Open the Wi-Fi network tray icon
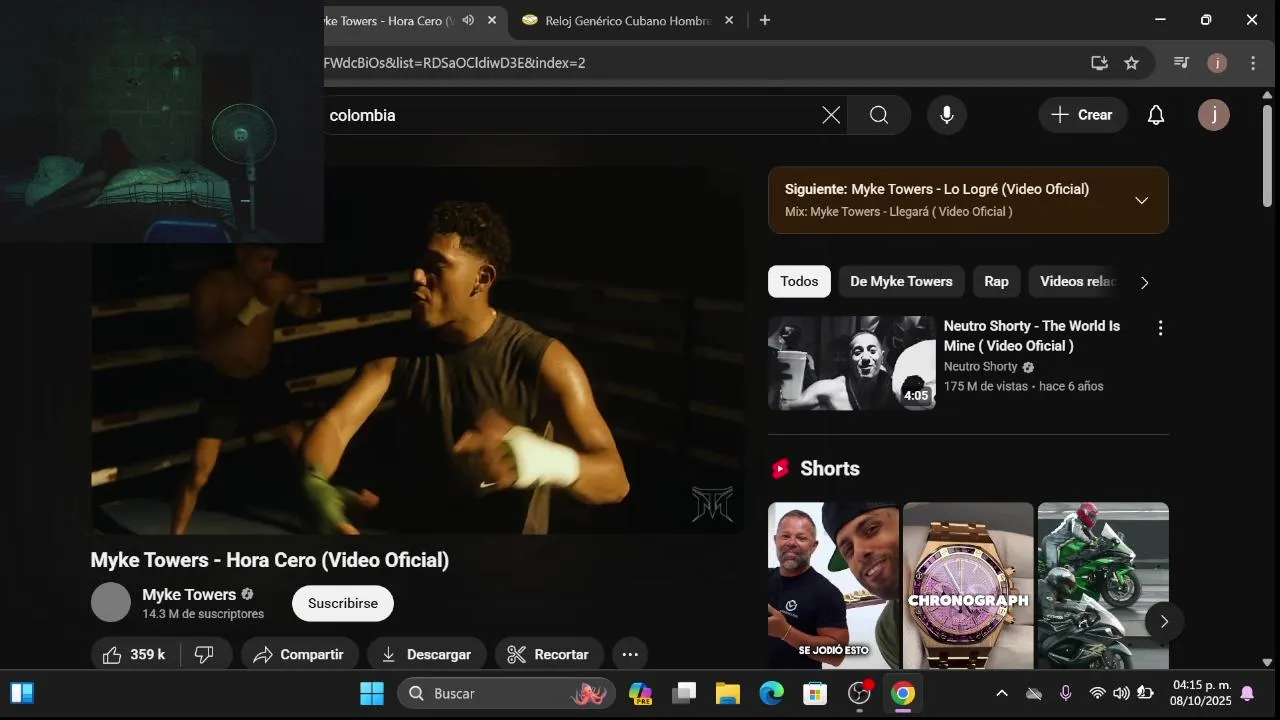This screenshot has height=720, width=1280. [x=1097, y=693]
